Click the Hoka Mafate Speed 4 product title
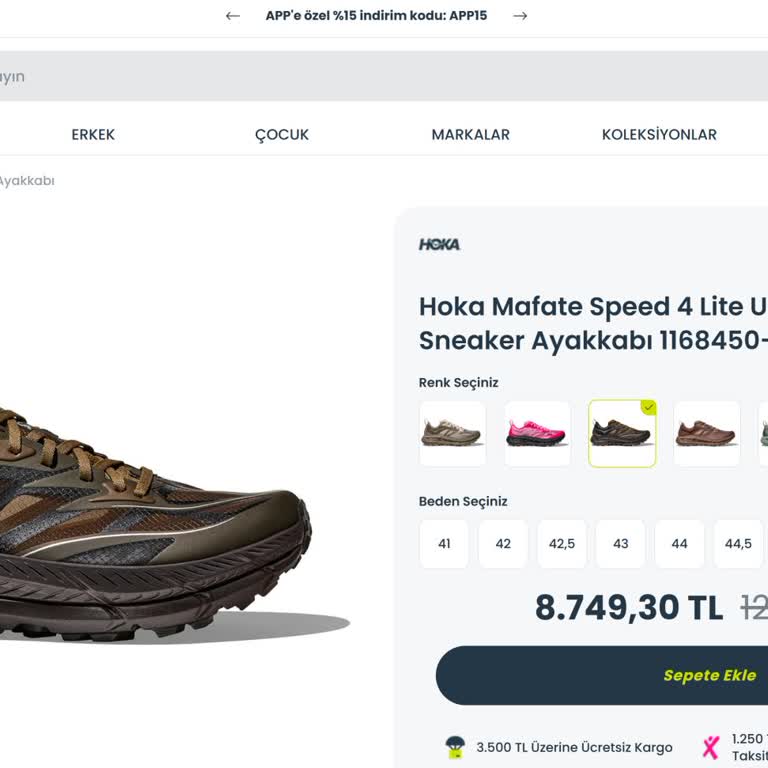The width and height of the screenshot is (768, 768). [593, 323]
